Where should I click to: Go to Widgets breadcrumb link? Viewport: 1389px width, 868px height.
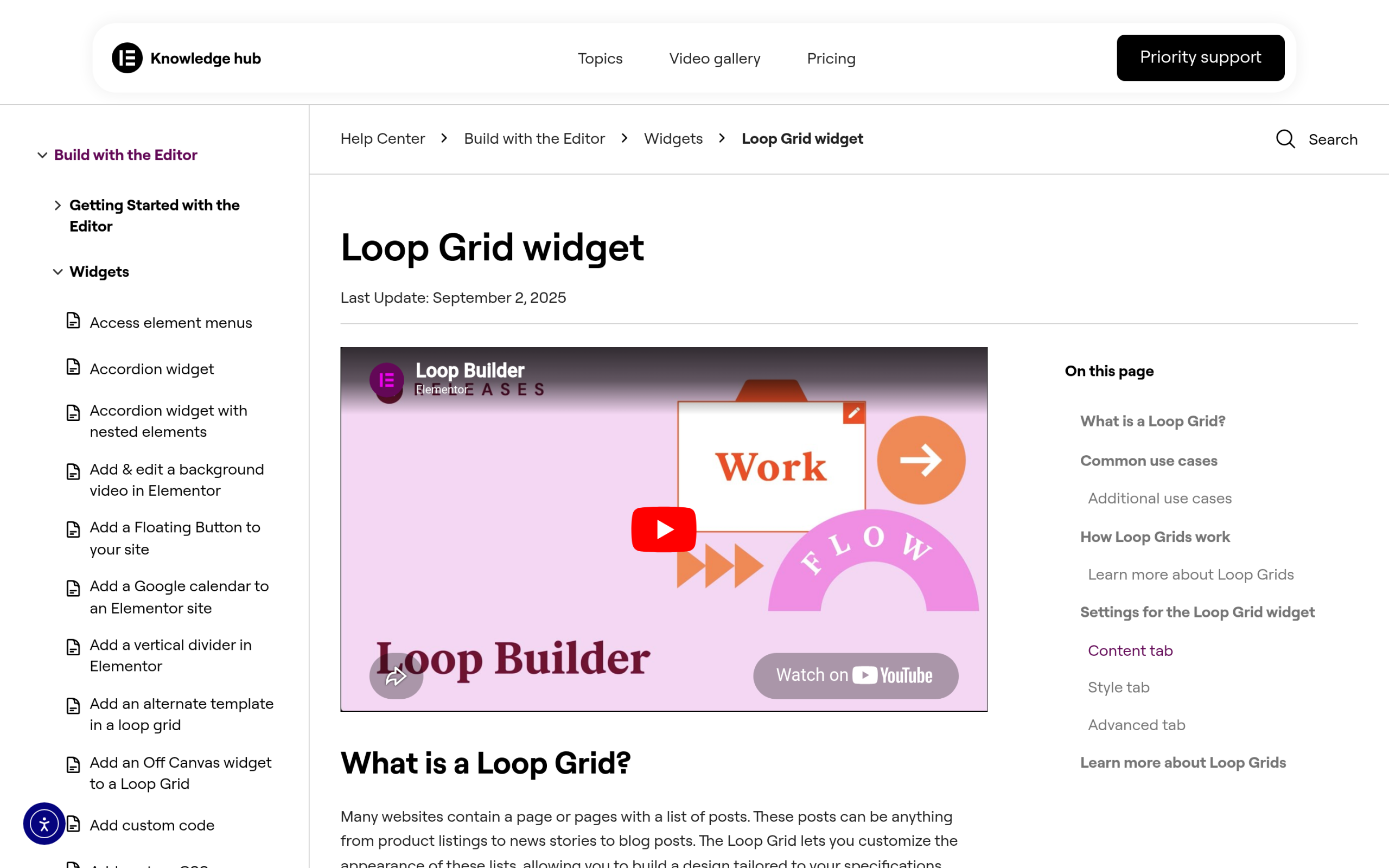coord(673,139)
